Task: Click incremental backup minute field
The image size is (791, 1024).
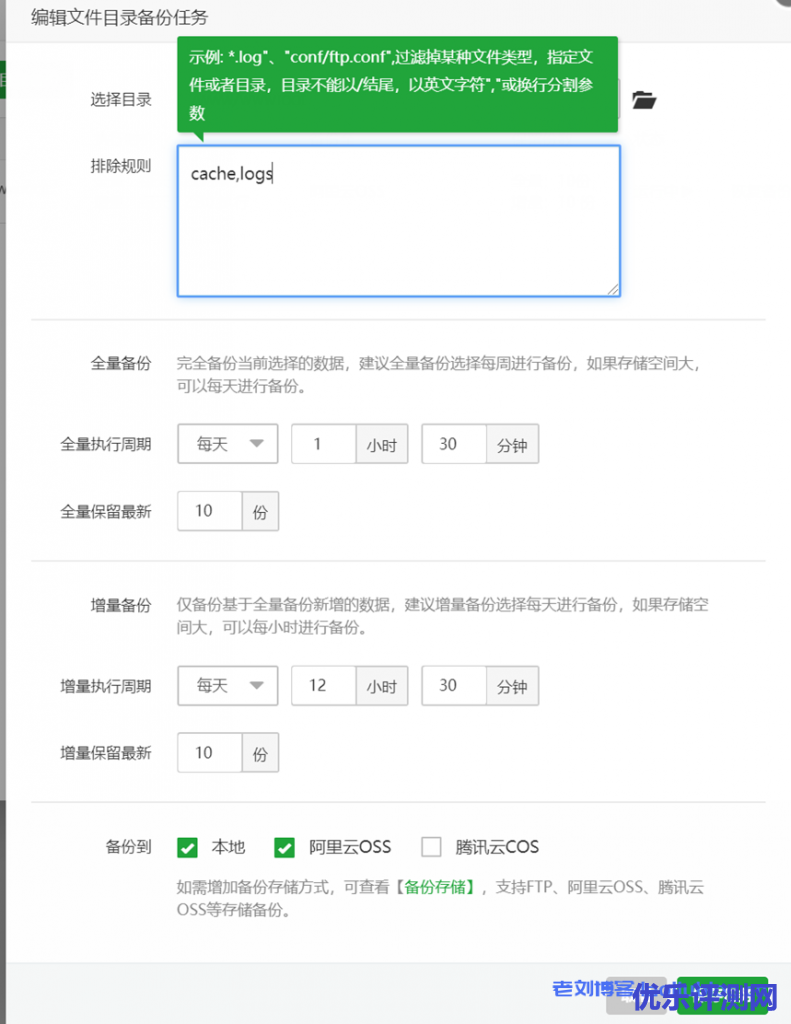Action: click(x=454, y=686)
